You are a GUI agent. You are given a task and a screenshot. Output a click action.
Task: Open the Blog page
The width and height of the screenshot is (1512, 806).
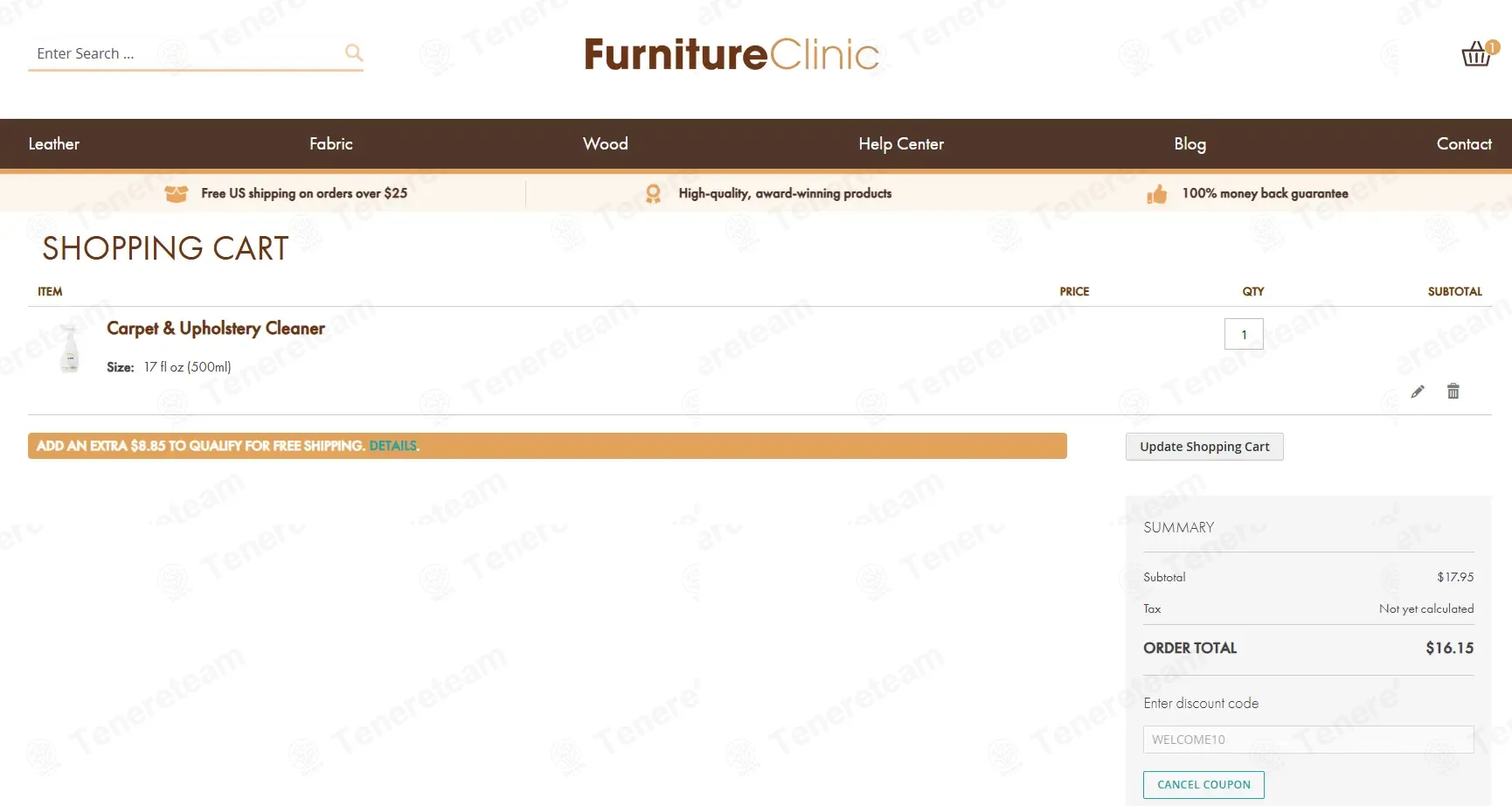[1189, 144]
